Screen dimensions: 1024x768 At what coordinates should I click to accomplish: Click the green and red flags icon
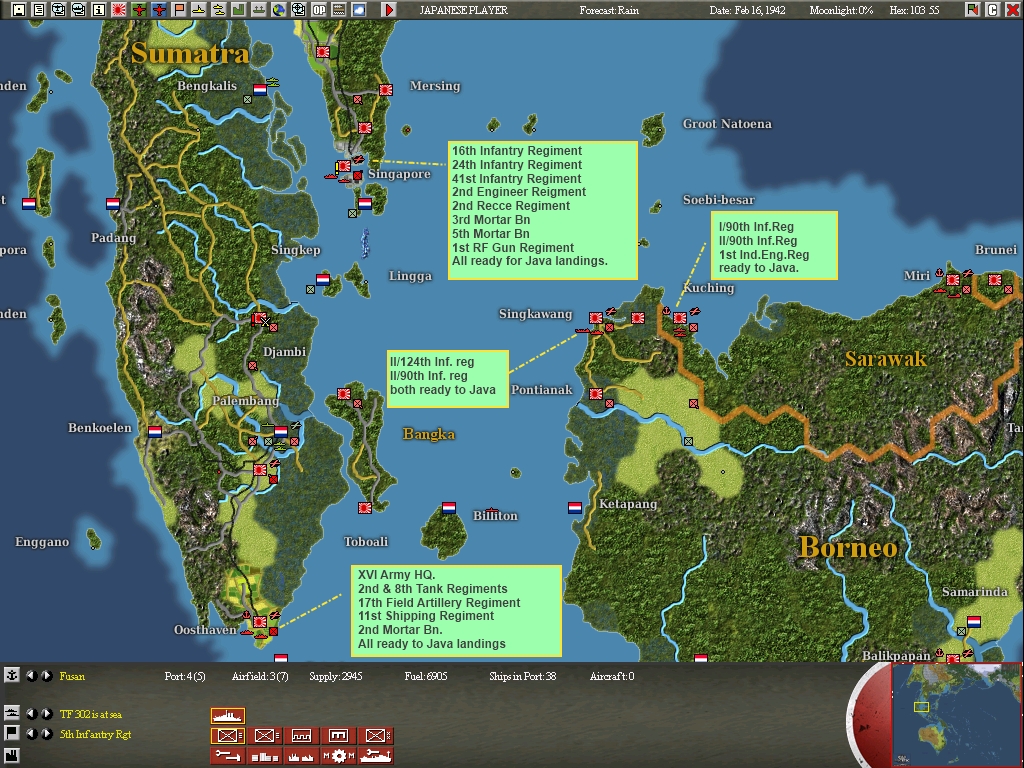(x=973, y=9)
